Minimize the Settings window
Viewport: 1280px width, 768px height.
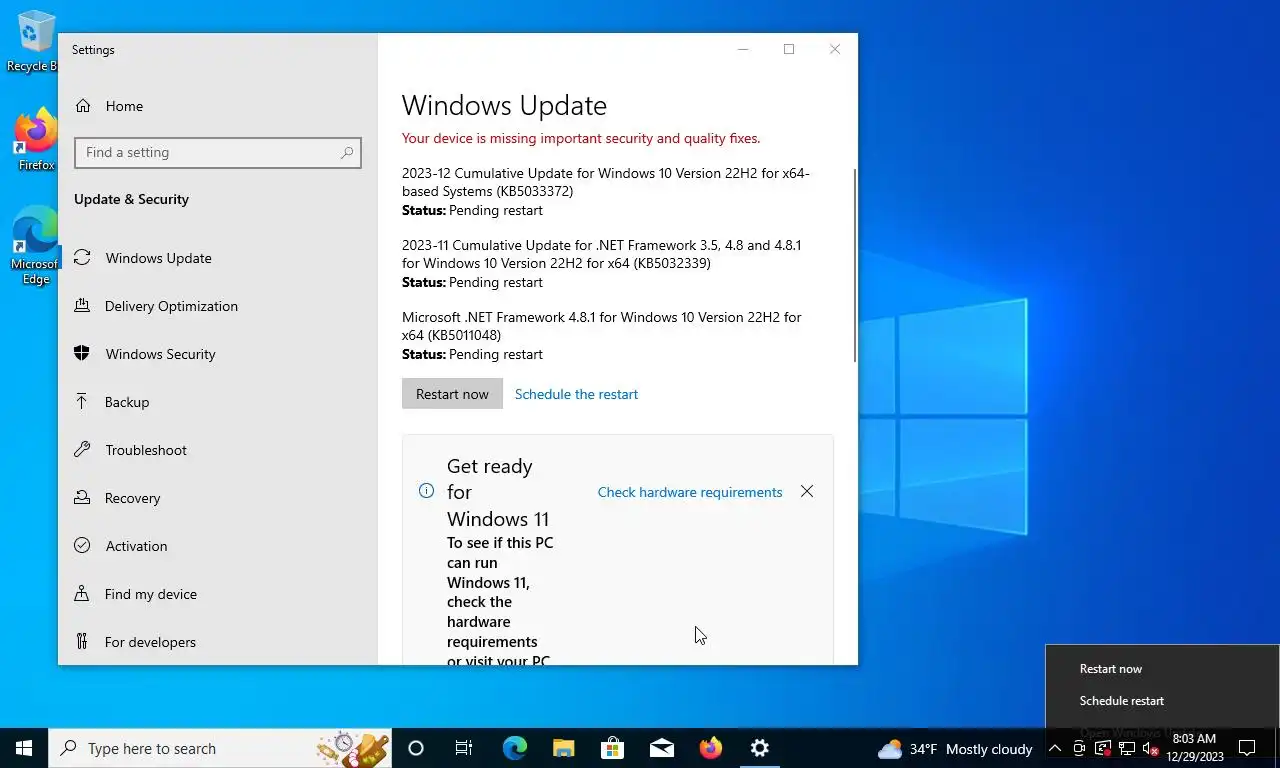743,49
